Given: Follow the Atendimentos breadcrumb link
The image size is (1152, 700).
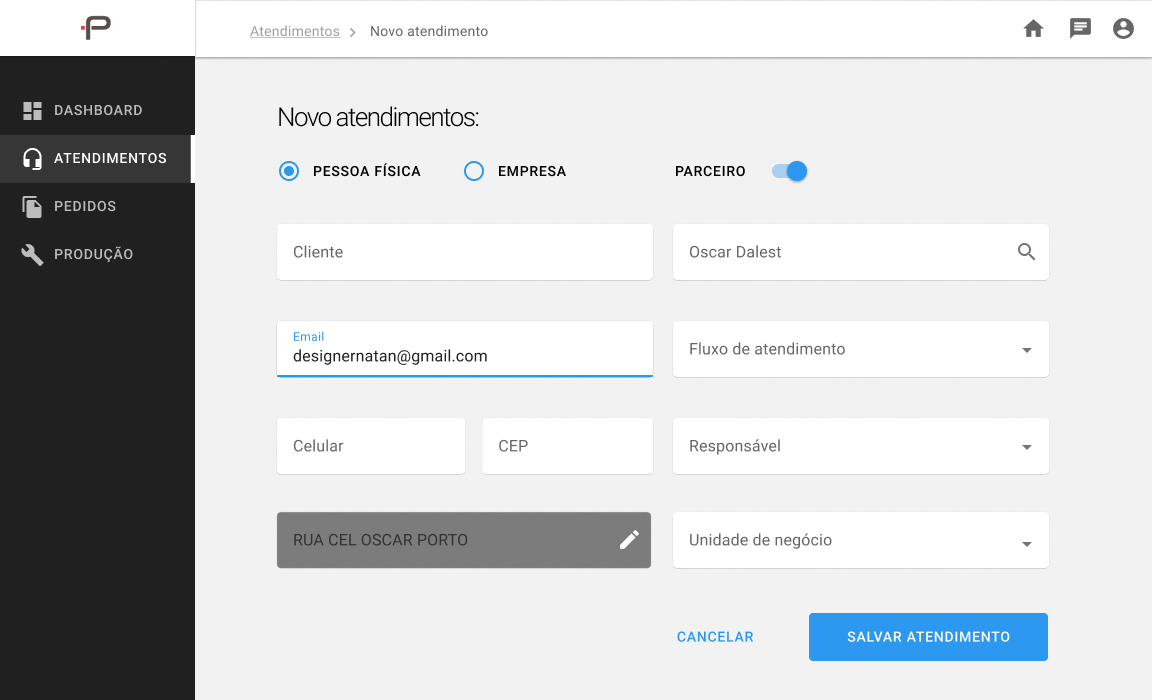Looking at the screenshot, I should point(295,31).
